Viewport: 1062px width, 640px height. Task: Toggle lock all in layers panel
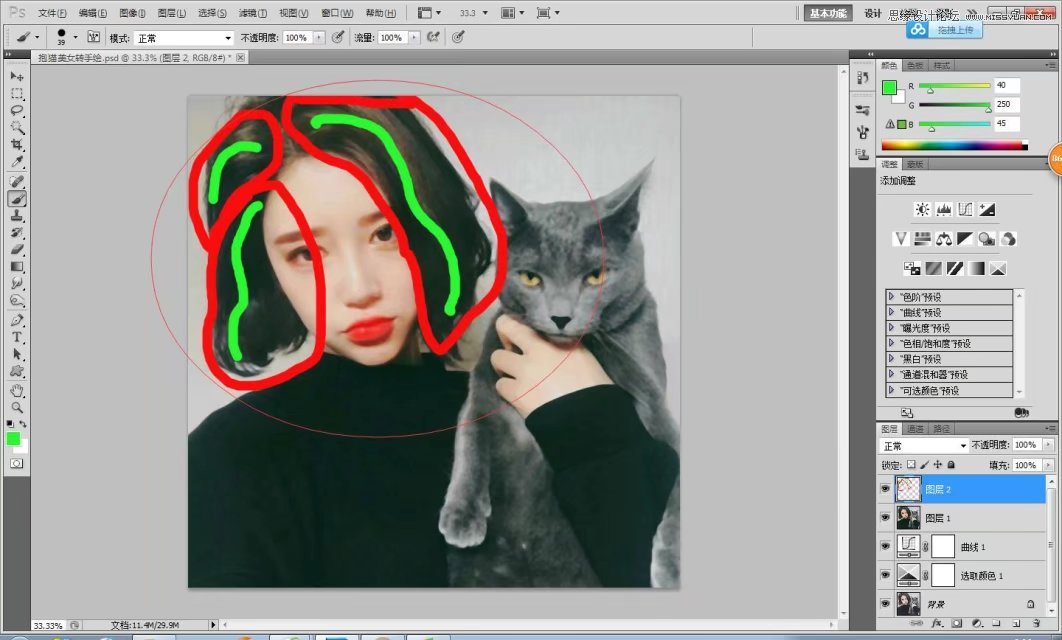[951, 465]
